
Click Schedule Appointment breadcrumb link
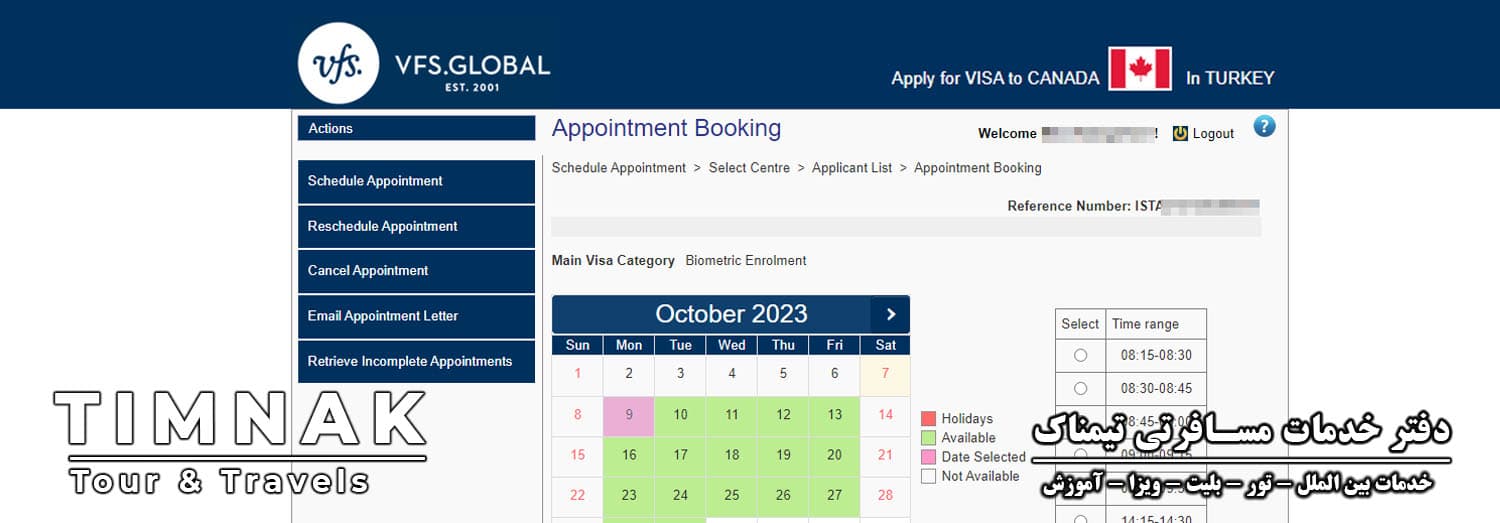[x=619, y=168]
